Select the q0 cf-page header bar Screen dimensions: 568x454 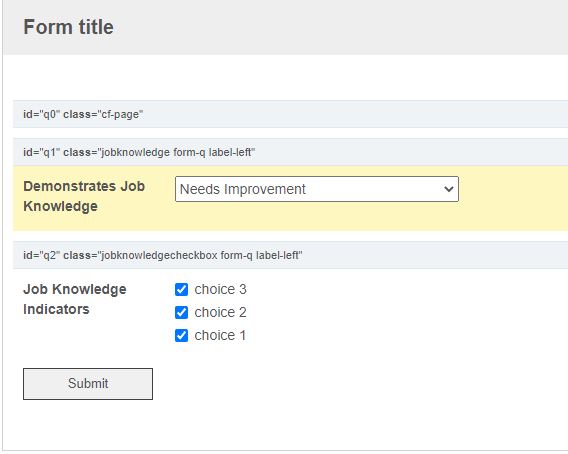(291, 114)
